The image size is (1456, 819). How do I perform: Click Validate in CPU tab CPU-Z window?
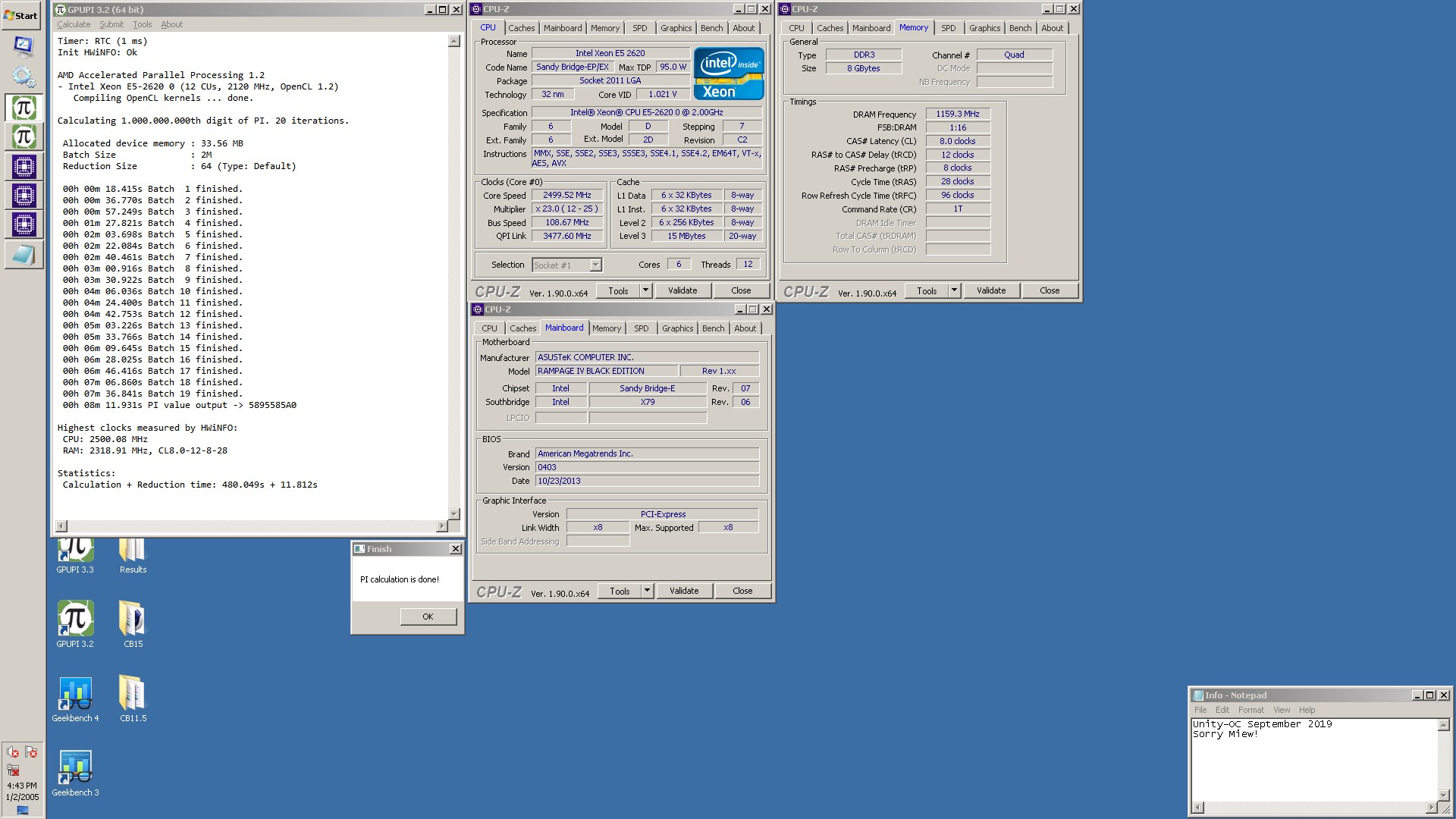(x=682, y=290)
